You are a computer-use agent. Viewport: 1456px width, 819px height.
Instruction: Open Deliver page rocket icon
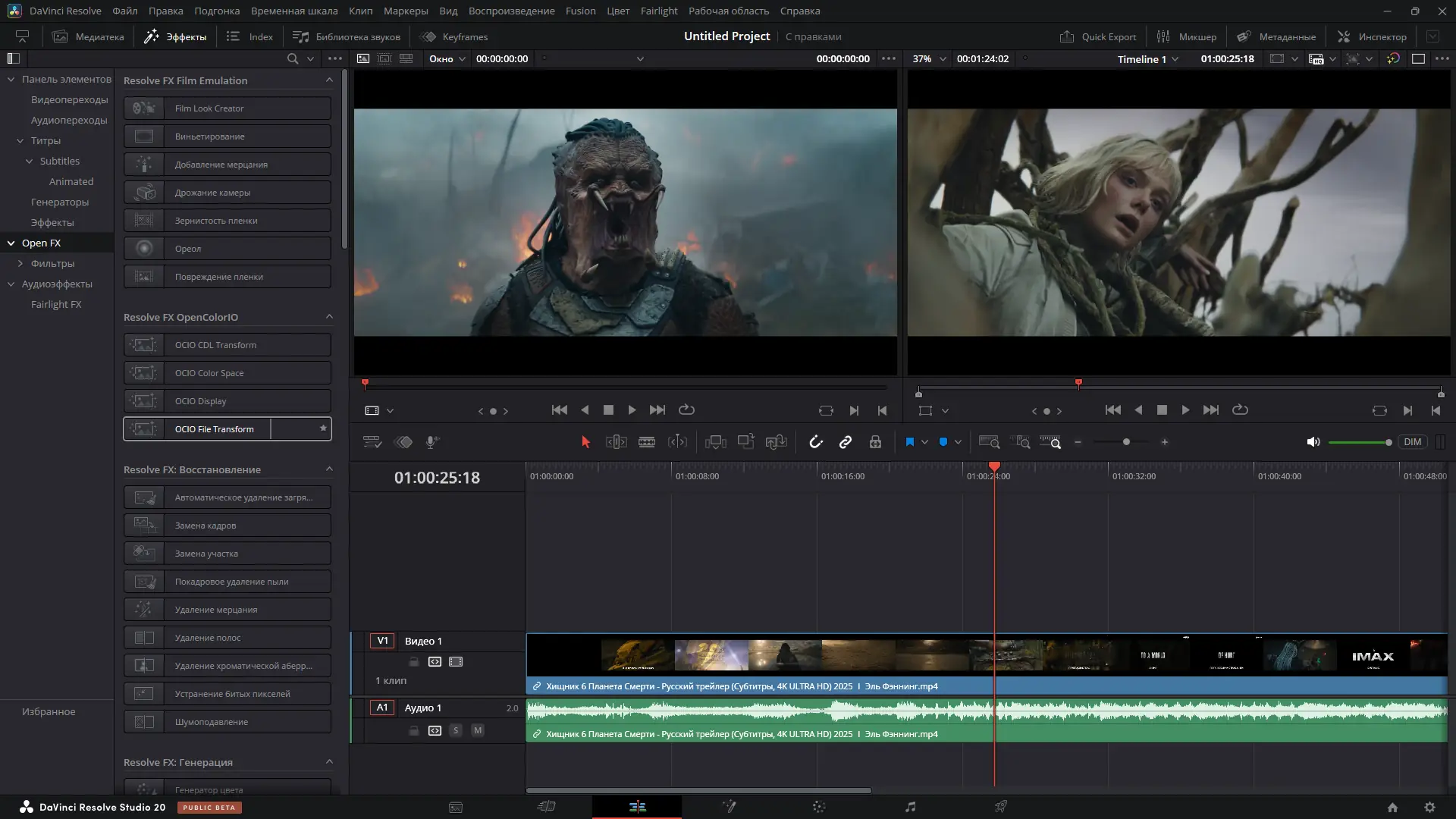point(1001,807)
